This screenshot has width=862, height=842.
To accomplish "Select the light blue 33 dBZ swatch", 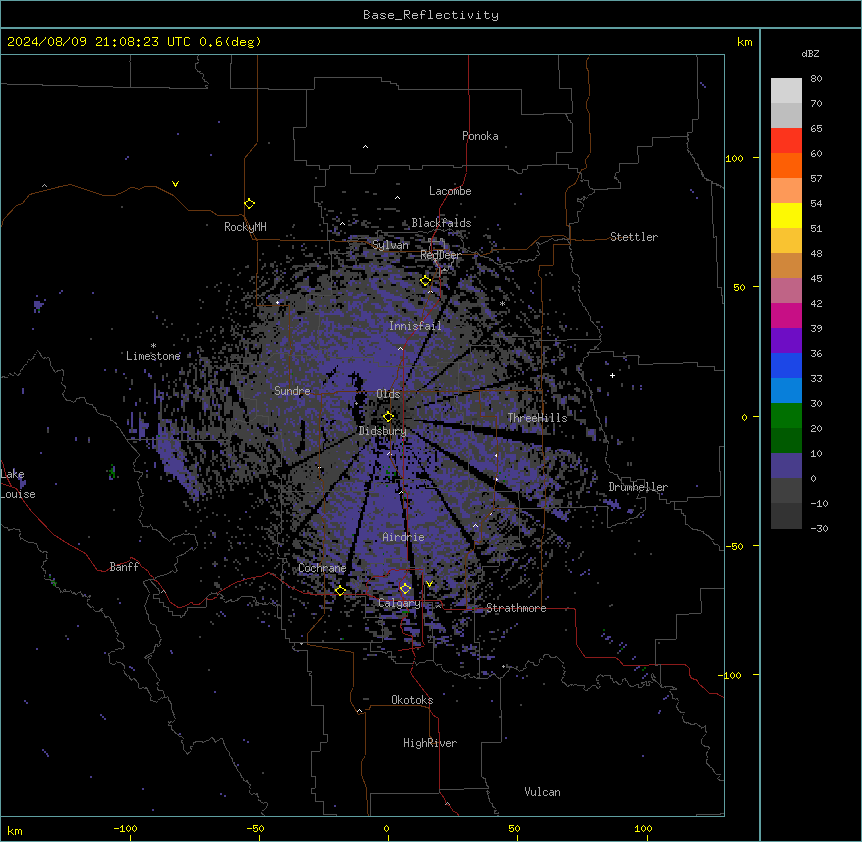I will [x=786, y=390].
